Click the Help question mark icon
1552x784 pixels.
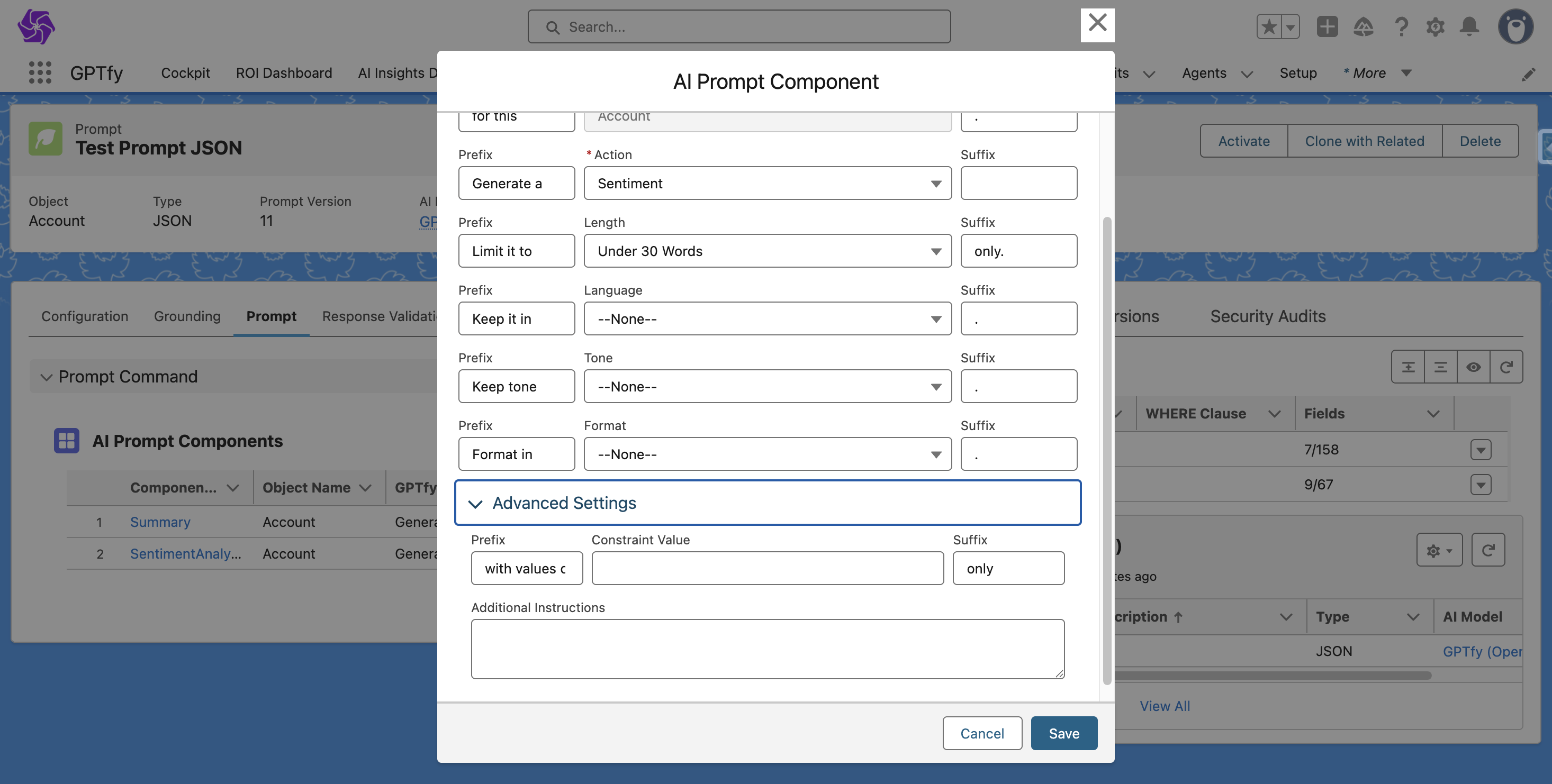tap(1401, 26)
